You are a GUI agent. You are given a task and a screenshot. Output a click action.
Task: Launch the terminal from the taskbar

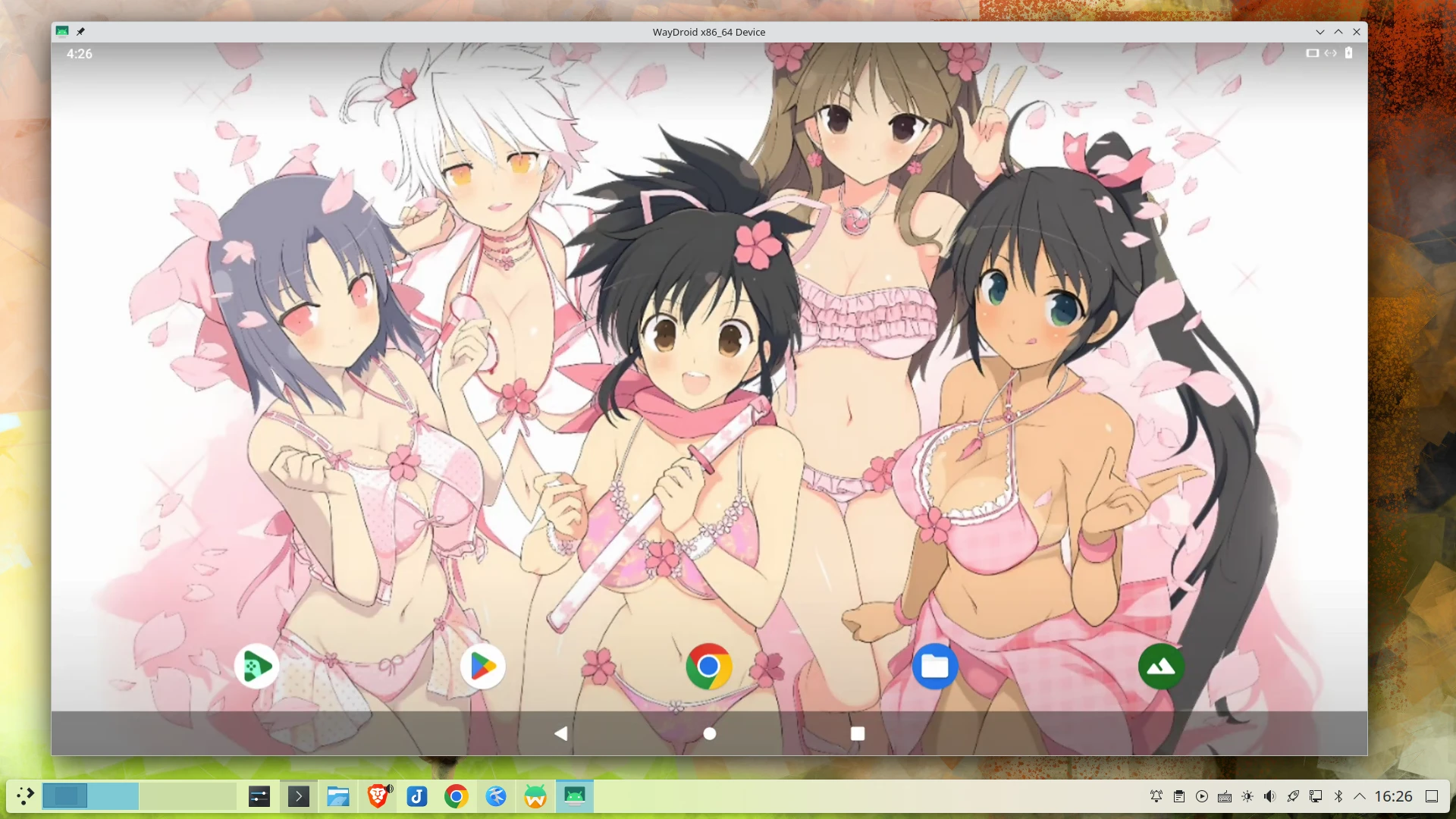[x=299, y=796]
